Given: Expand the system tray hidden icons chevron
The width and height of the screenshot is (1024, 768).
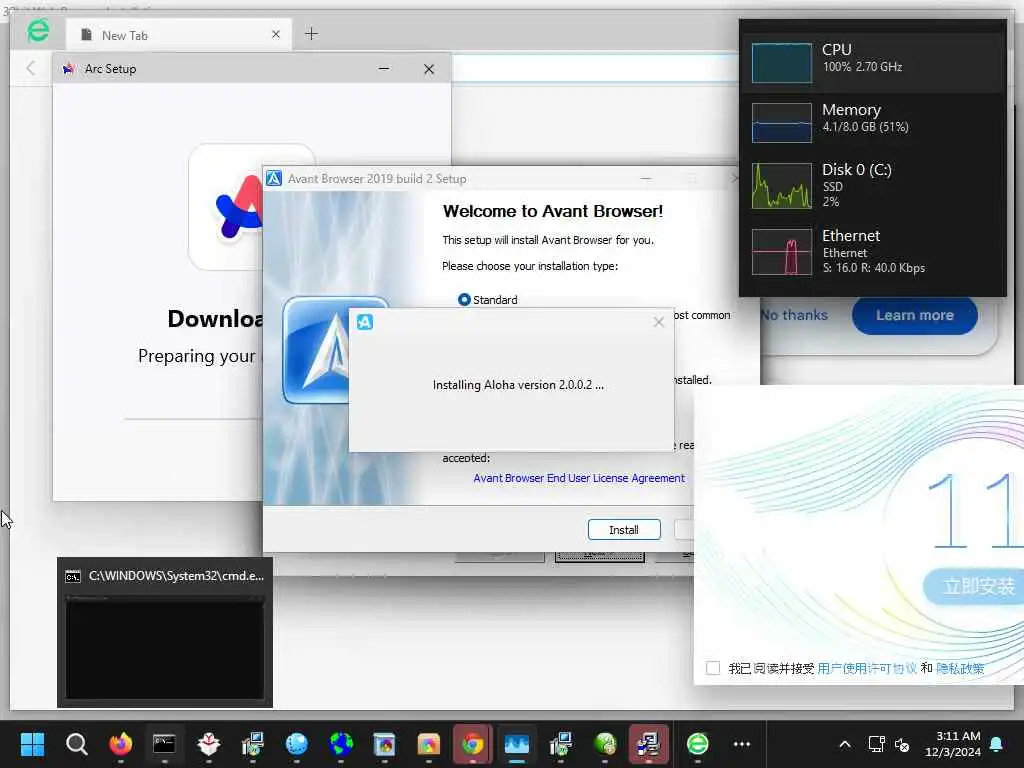Looking at the screenshot, I should [x=844, y=744].
